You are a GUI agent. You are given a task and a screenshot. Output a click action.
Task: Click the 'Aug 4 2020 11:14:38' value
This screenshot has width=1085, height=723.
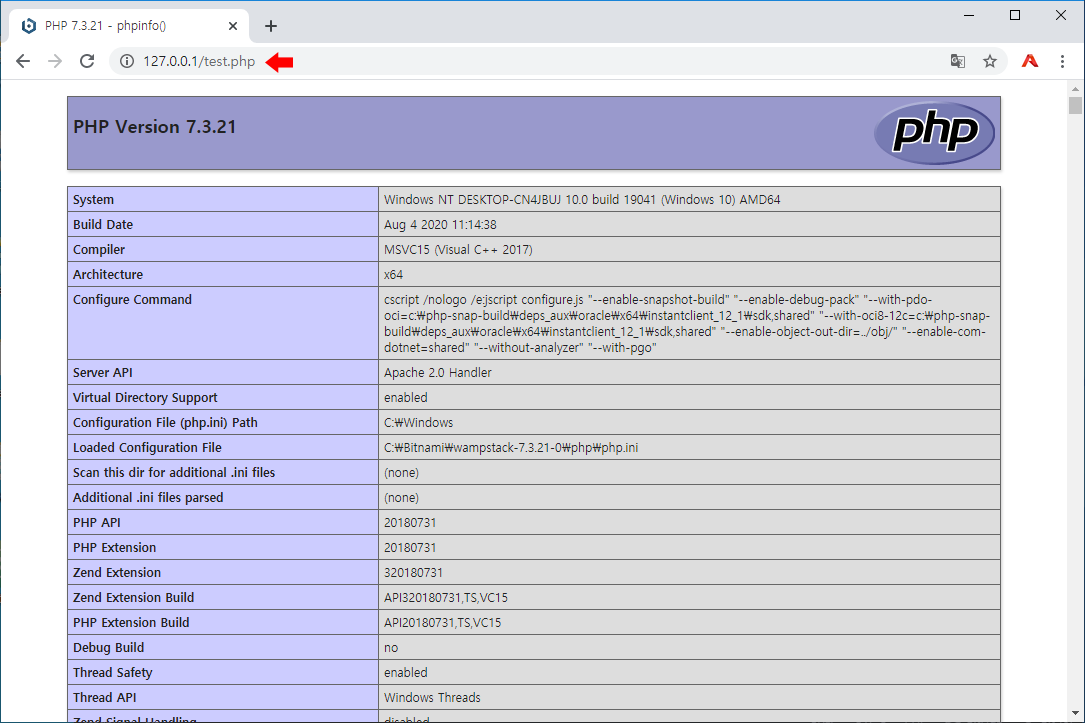tap(440, 225)
